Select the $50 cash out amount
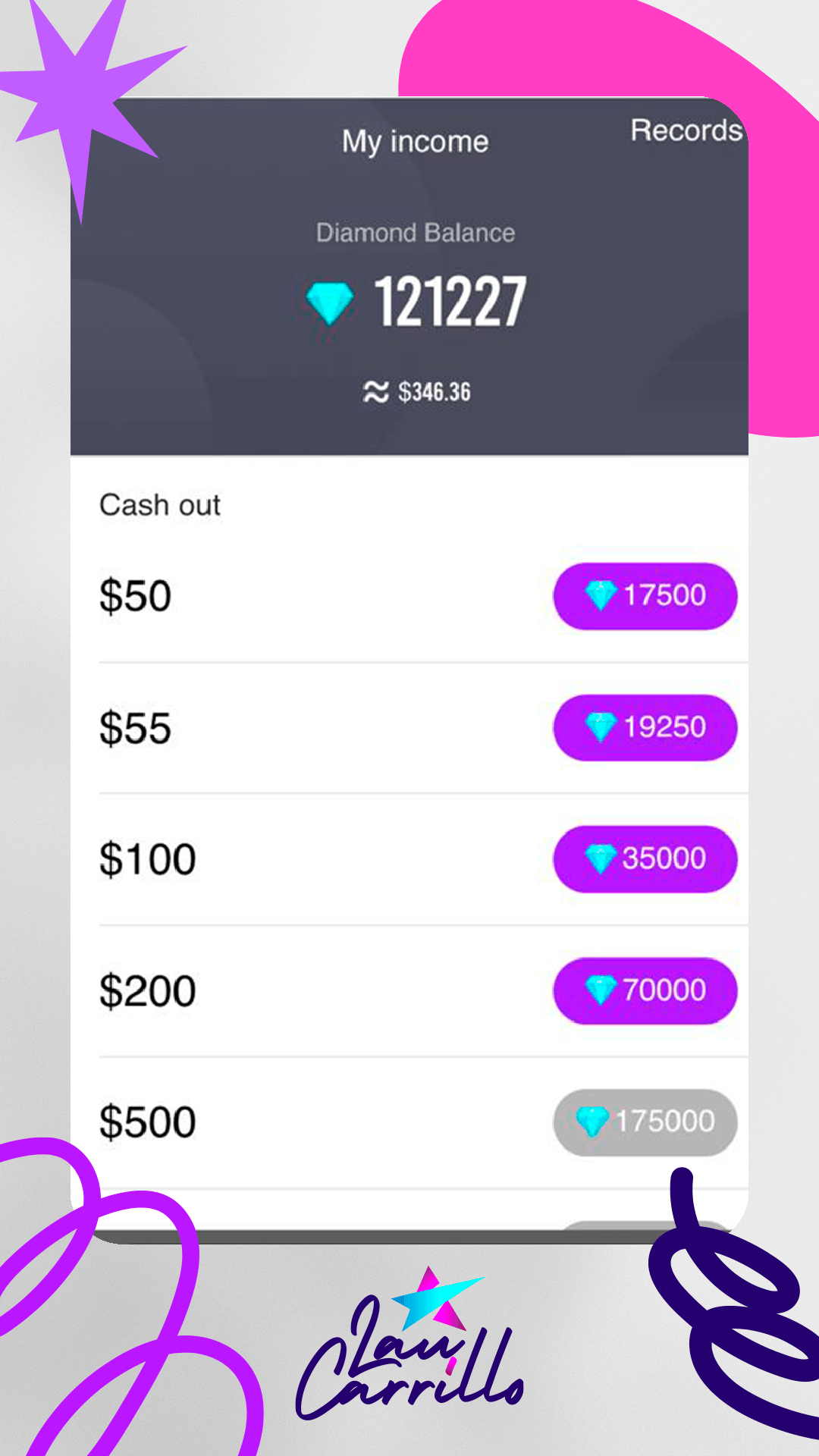 pos(136,596)
